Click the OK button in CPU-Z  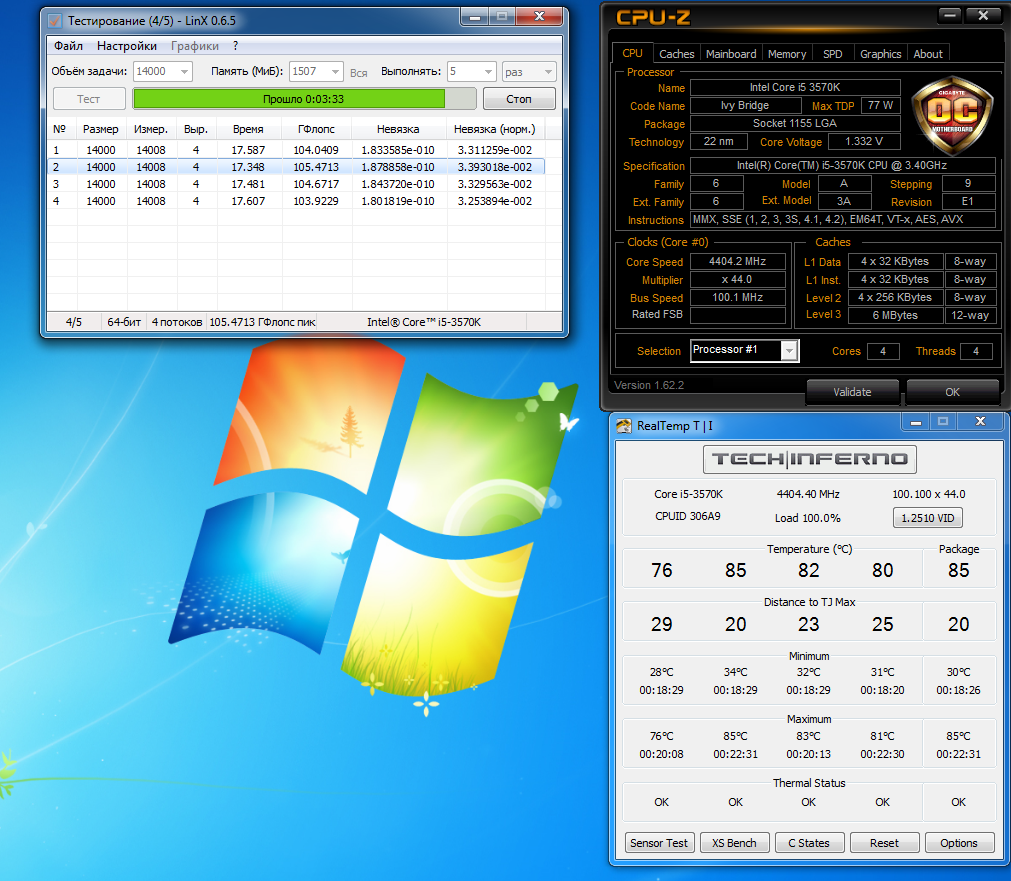pyautogui.click(x=952, y=391)
